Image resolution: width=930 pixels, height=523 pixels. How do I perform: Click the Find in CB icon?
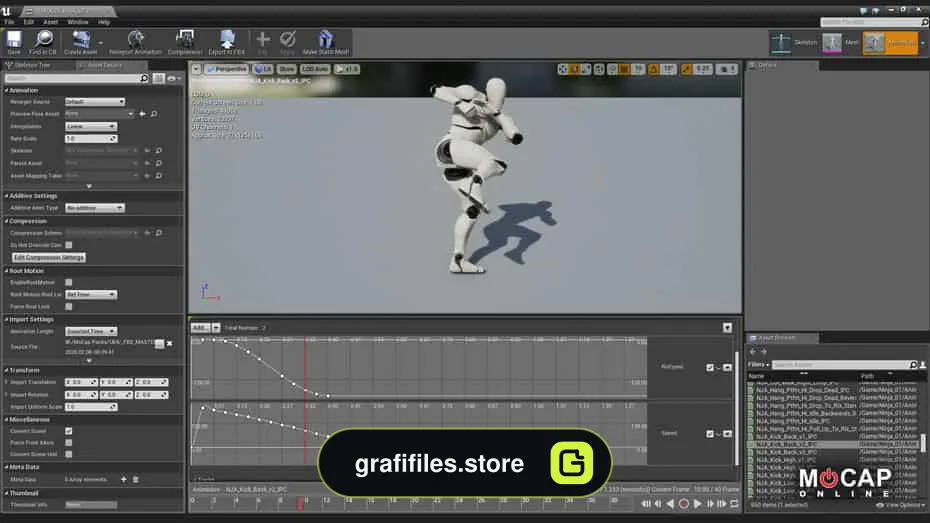coord(43,42)
